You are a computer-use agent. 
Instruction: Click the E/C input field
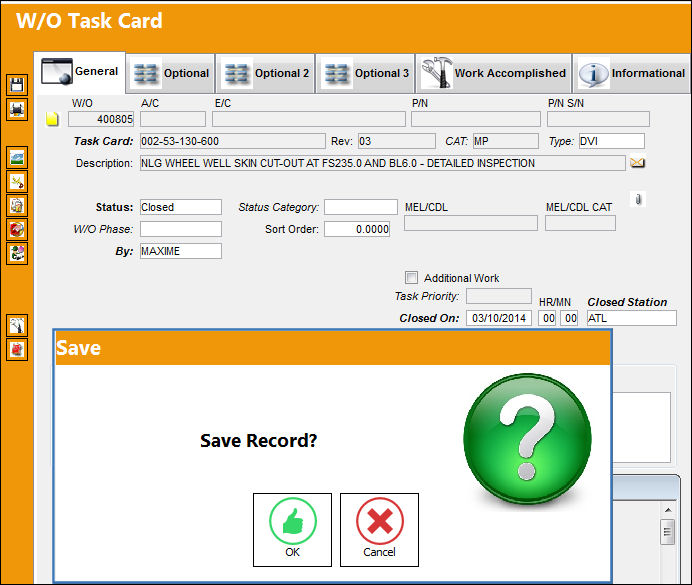pos(309,119)
